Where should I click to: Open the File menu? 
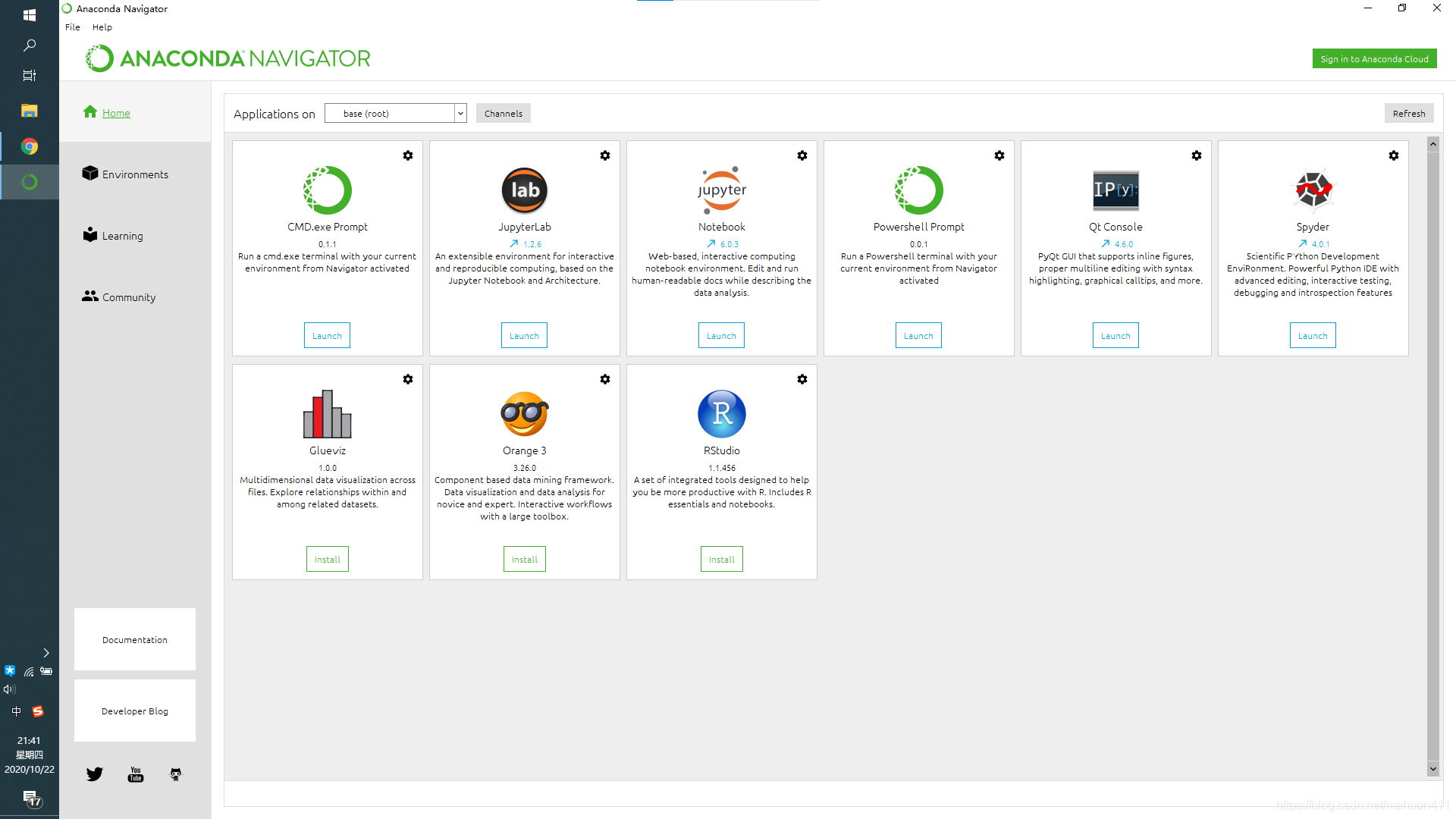tap(73, 27)
